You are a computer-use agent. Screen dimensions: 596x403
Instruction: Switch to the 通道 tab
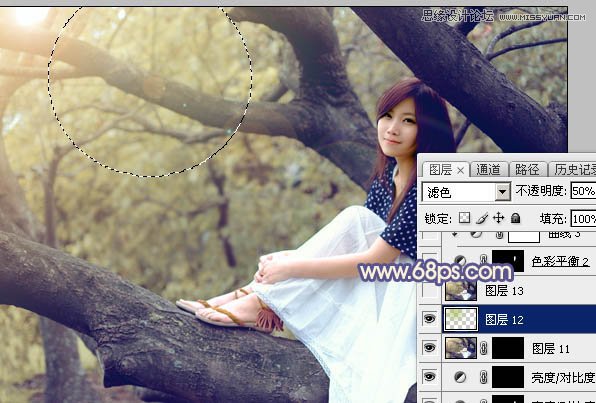tap(488, 170)
